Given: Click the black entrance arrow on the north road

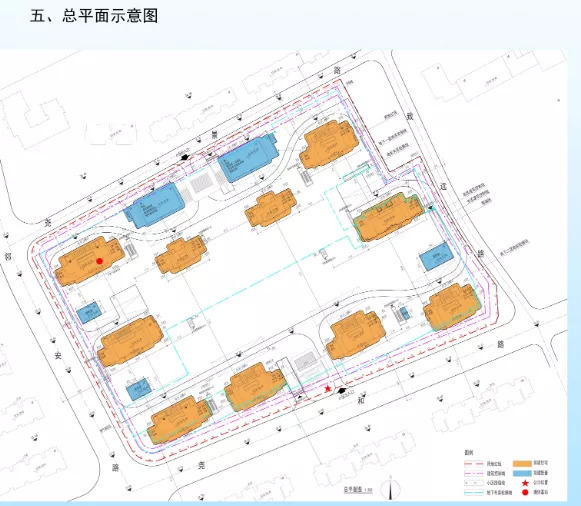Looking at the screenshot, I should tap(185, 157).
